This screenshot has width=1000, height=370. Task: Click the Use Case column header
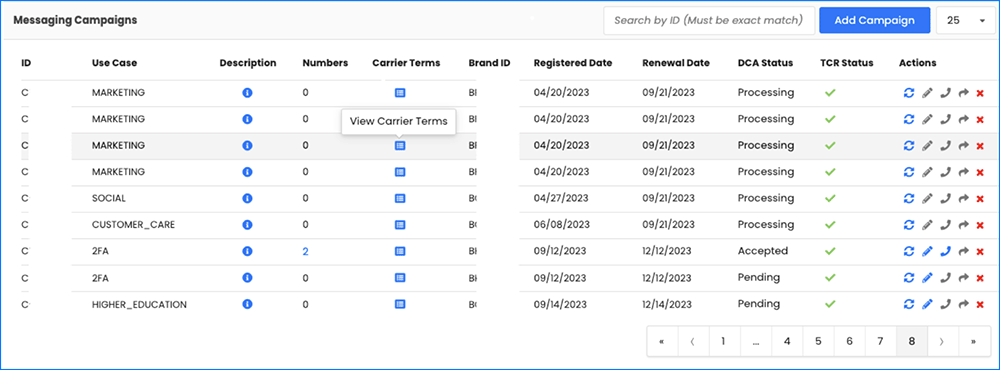coord(114,63)
